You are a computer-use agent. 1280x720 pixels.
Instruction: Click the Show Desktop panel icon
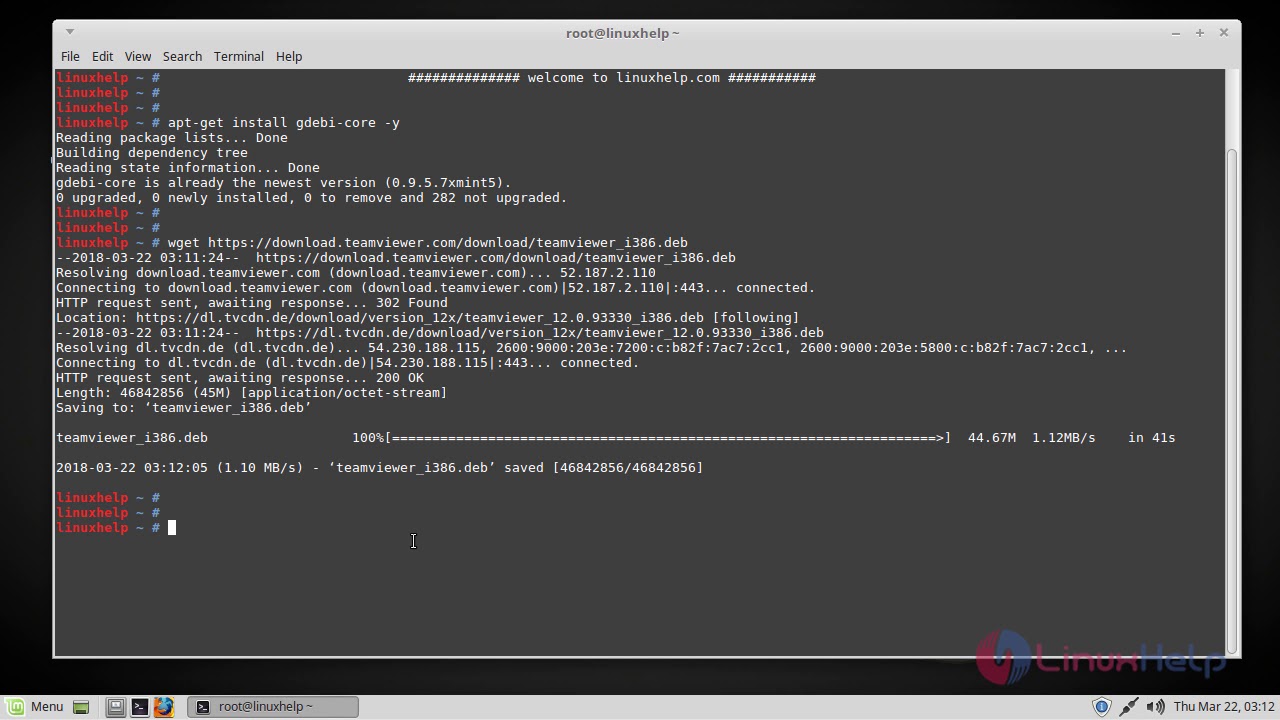[x=81, y=707]
